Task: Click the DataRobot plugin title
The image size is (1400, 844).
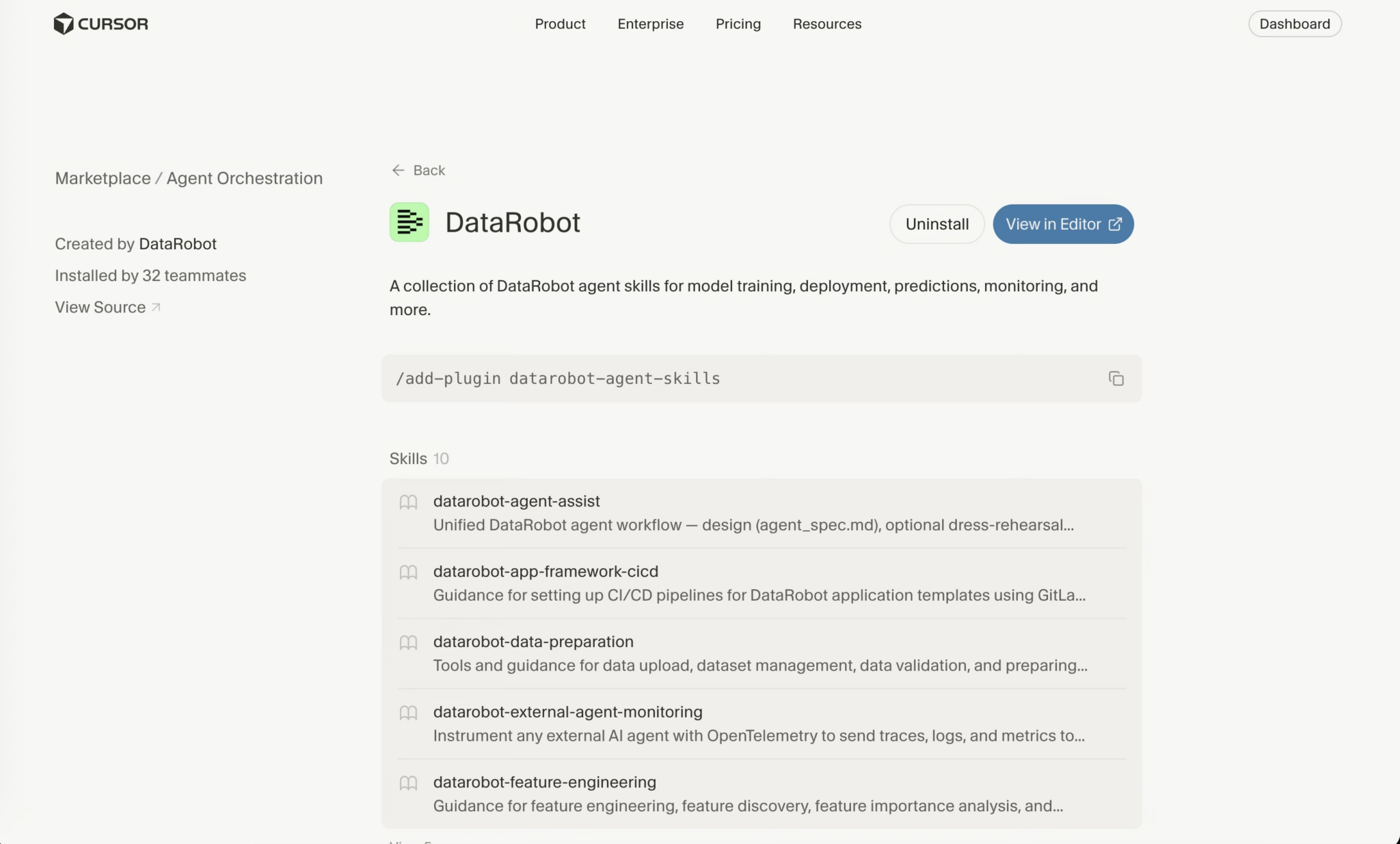Action: pyautogui.click(x=513, y=223)
